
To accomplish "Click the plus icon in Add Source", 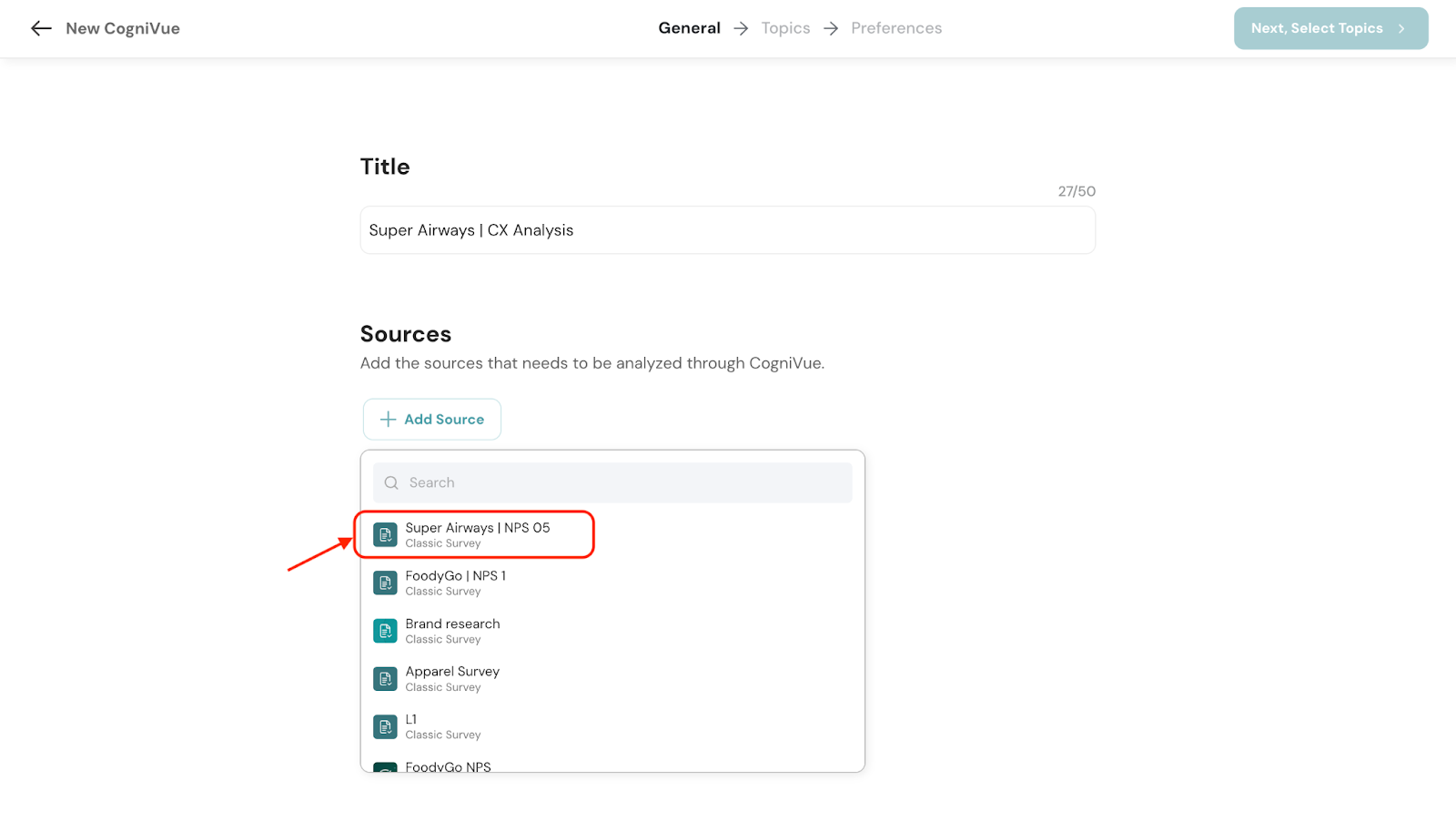I will coord(389,420).
